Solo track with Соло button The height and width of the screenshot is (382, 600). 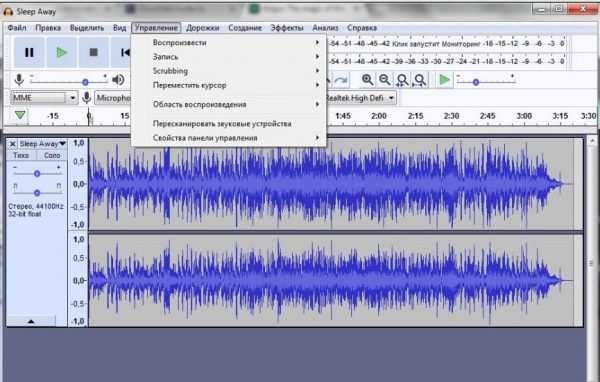52,155
